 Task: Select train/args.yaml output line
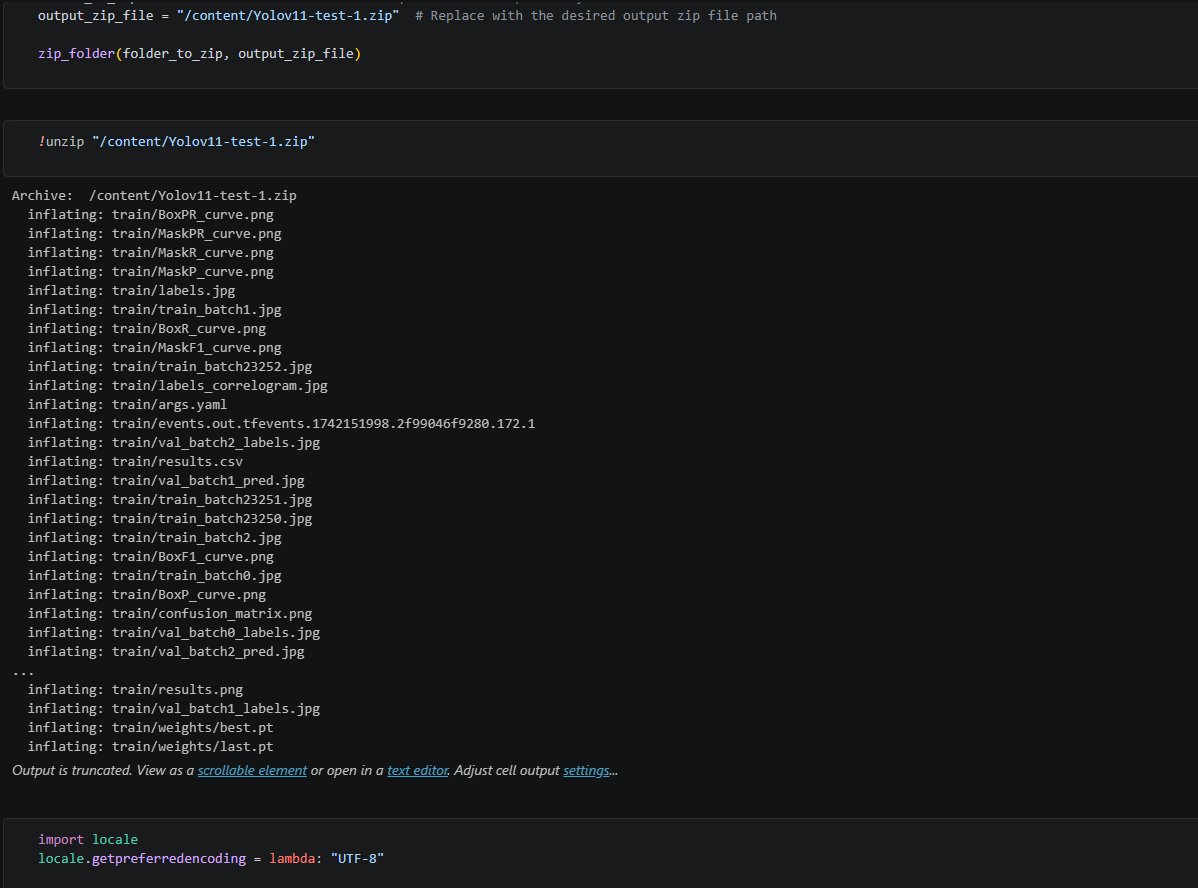coord(128,404)
